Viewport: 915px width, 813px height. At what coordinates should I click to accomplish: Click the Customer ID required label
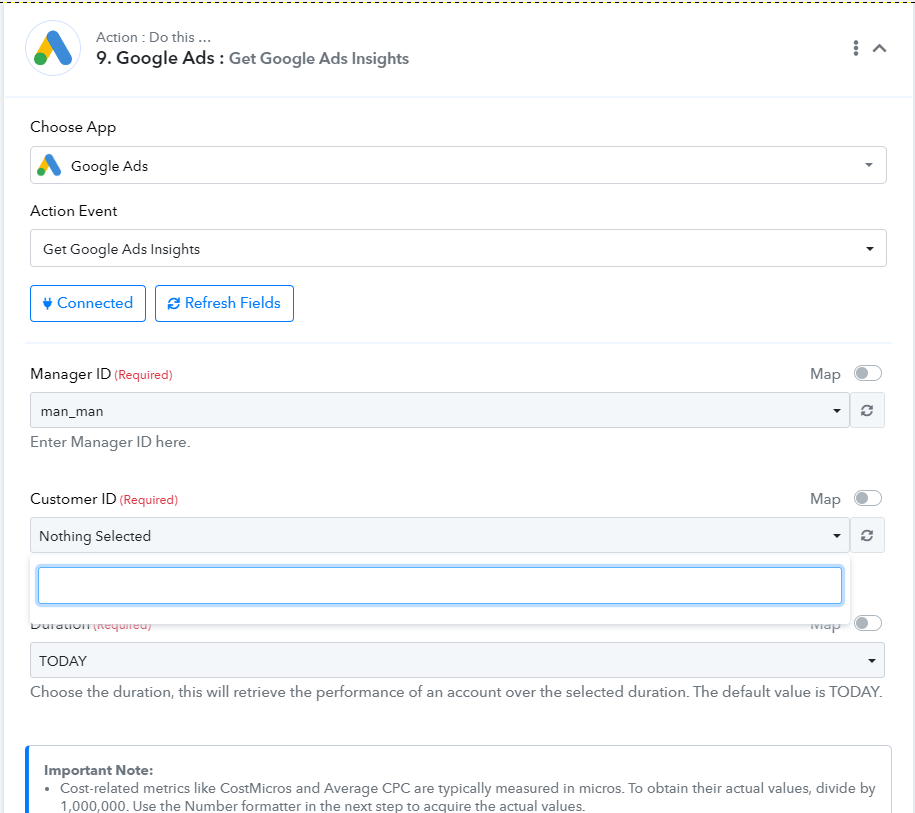(x=104, y=499)
